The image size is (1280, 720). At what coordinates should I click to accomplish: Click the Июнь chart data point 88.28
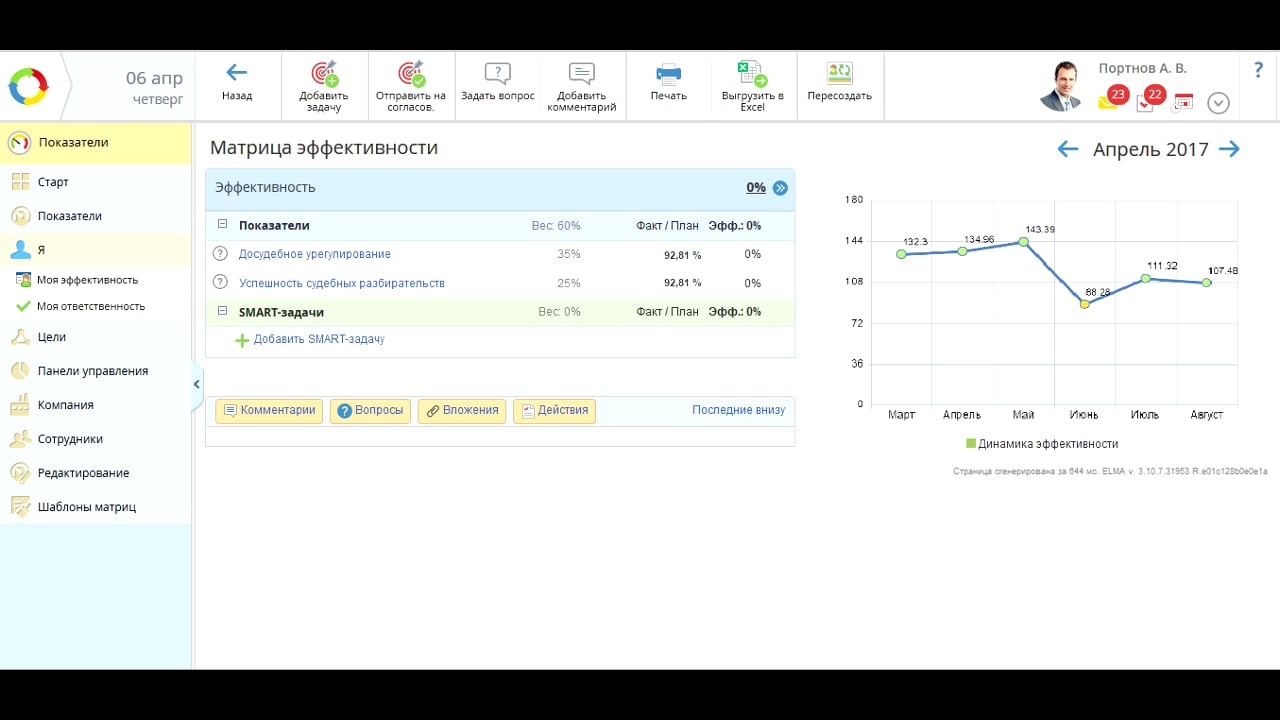click(1084, 304)
